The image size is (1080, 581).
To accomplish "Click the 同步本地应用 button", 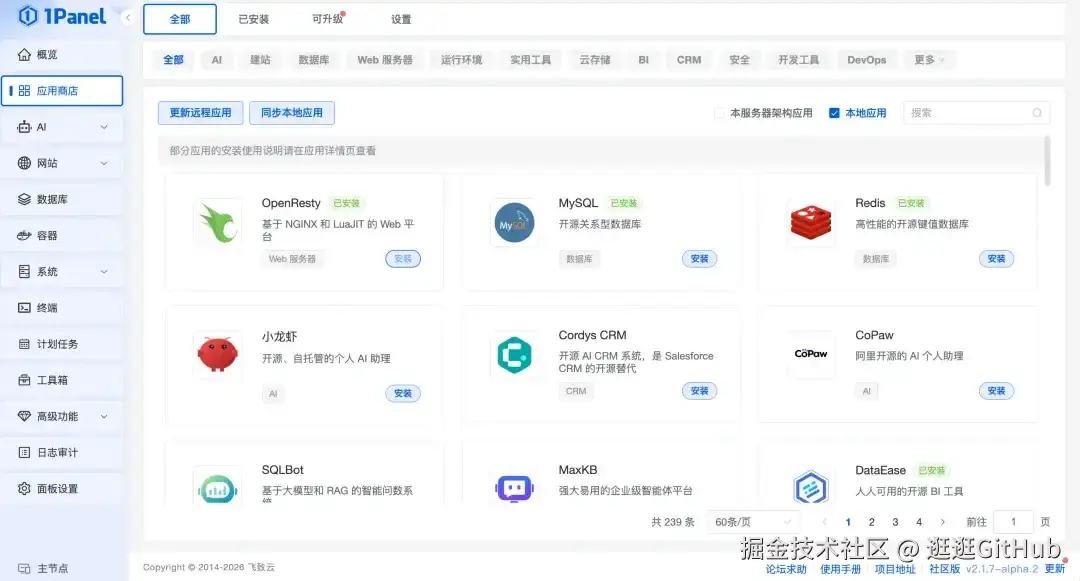I will click(x=291, y=113).
